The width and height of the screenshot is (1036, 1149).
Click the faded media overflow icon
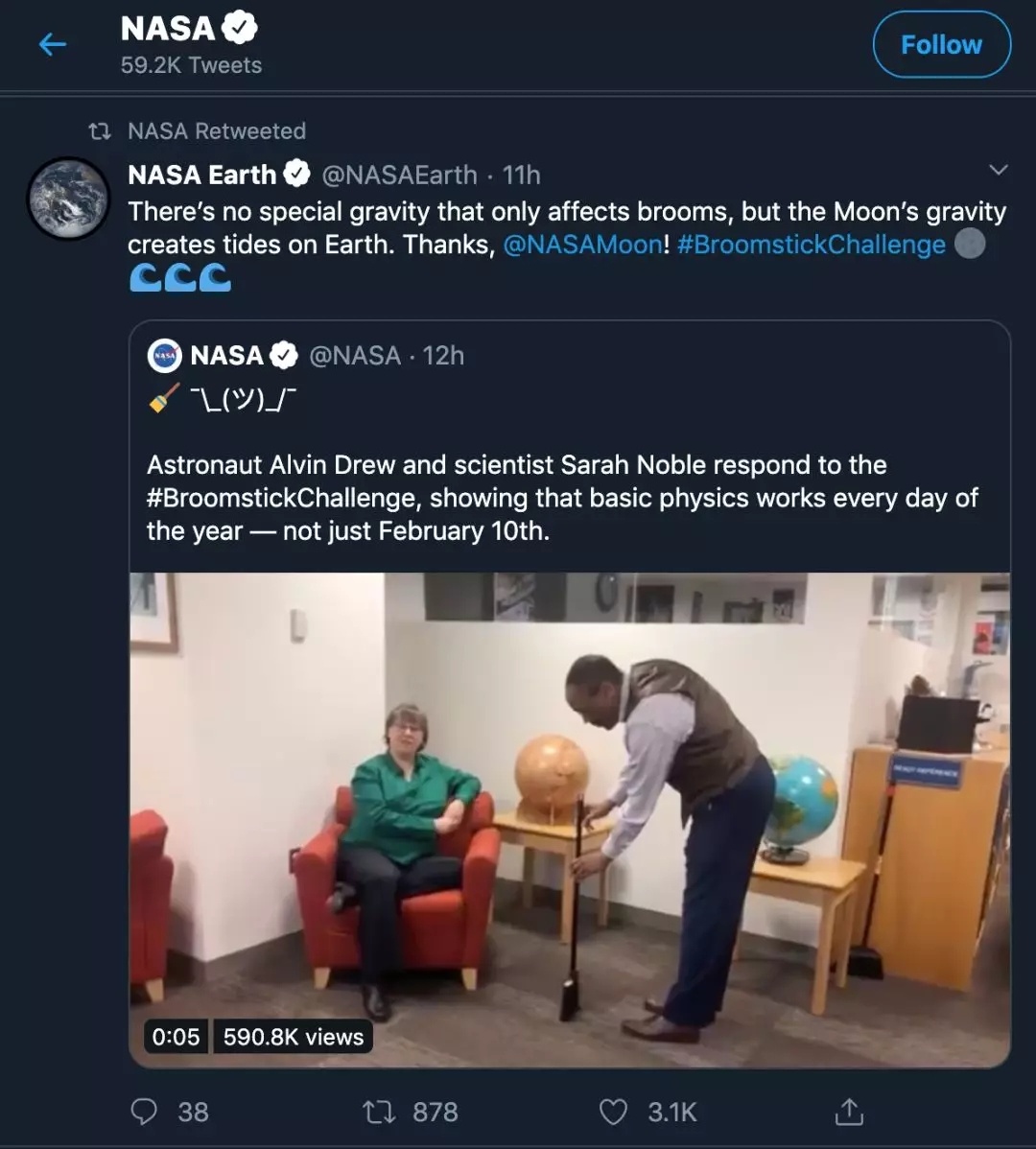pyautogui.click(x=970, y=244)
